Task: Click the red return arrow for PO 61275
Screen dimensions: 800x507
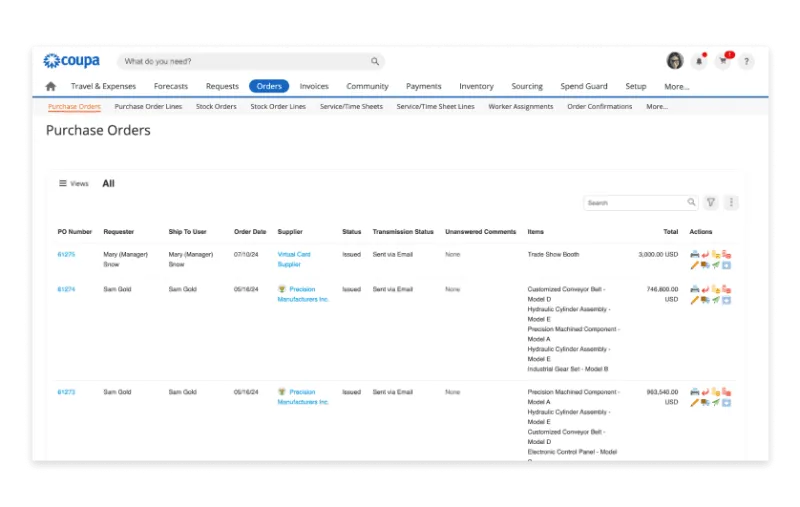Action: 705,254
